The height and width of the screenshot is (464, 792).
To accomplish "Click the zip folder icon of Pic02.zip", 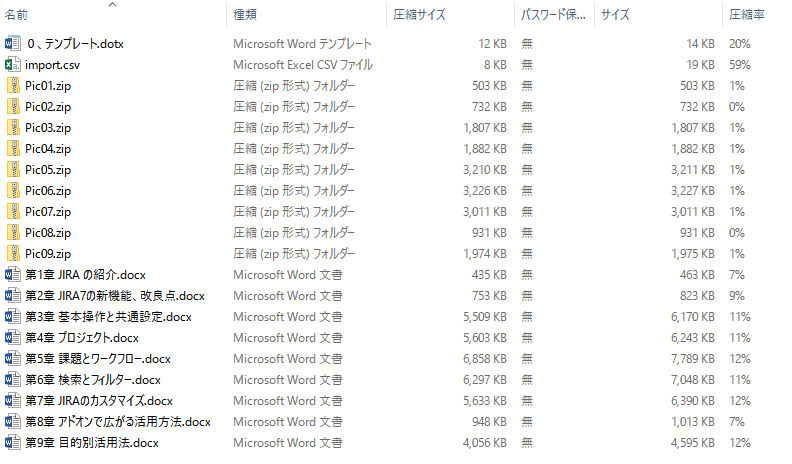I will coord(13,107).
